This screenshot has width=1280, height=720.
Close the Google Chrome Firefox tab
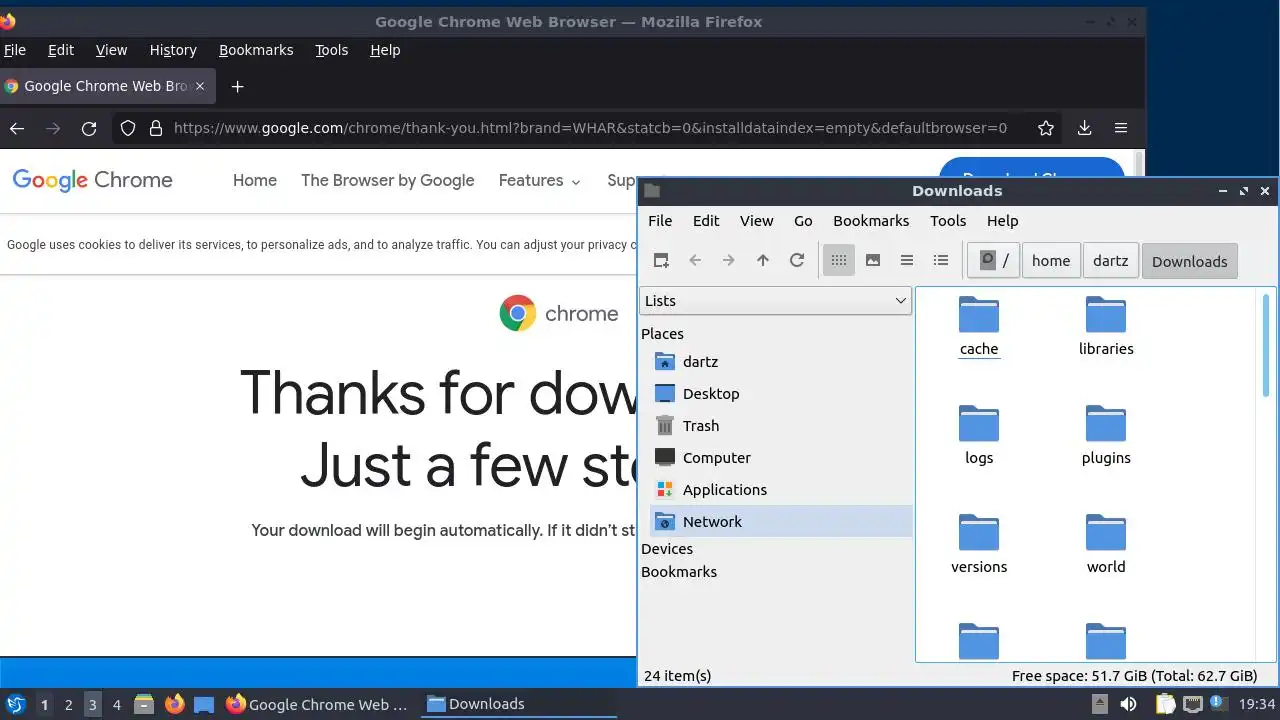[x=200, y=86]
